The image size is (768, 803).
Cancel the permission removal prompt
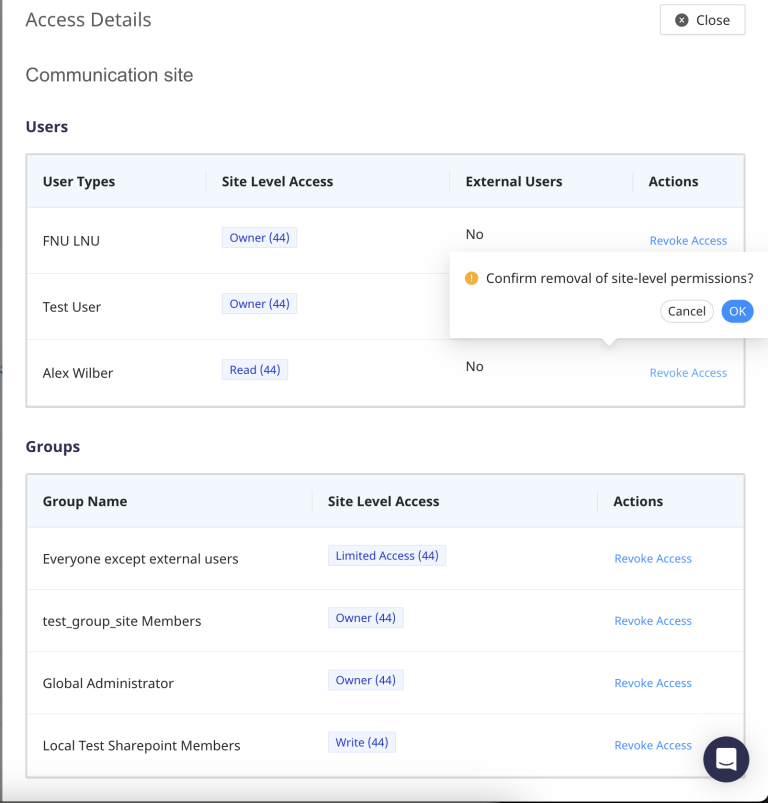pos(687,311)
